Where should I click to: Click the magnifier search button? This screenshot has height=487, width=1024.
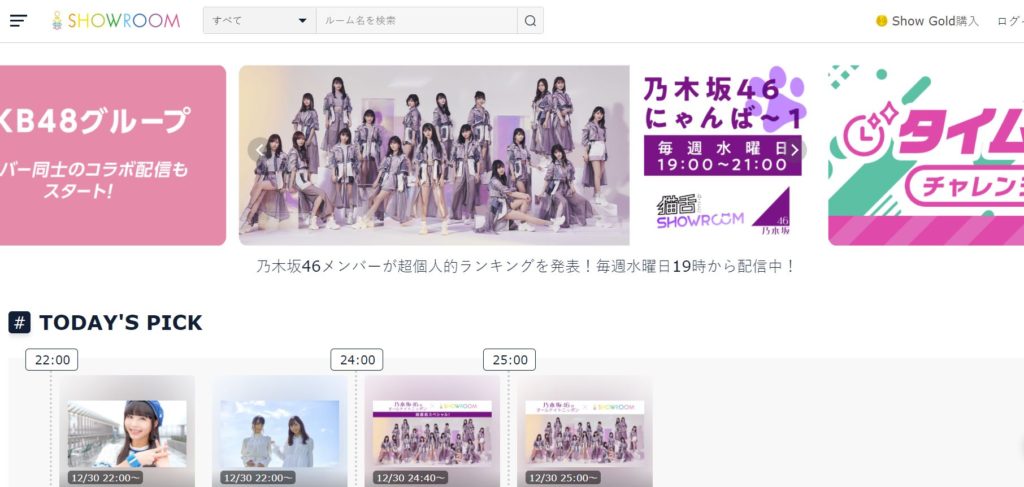pos(530,21)
